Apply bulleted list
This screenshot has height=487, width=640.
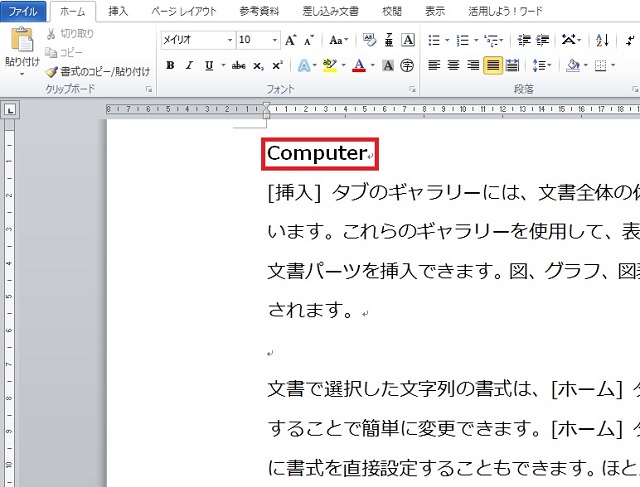click(434, 40)
